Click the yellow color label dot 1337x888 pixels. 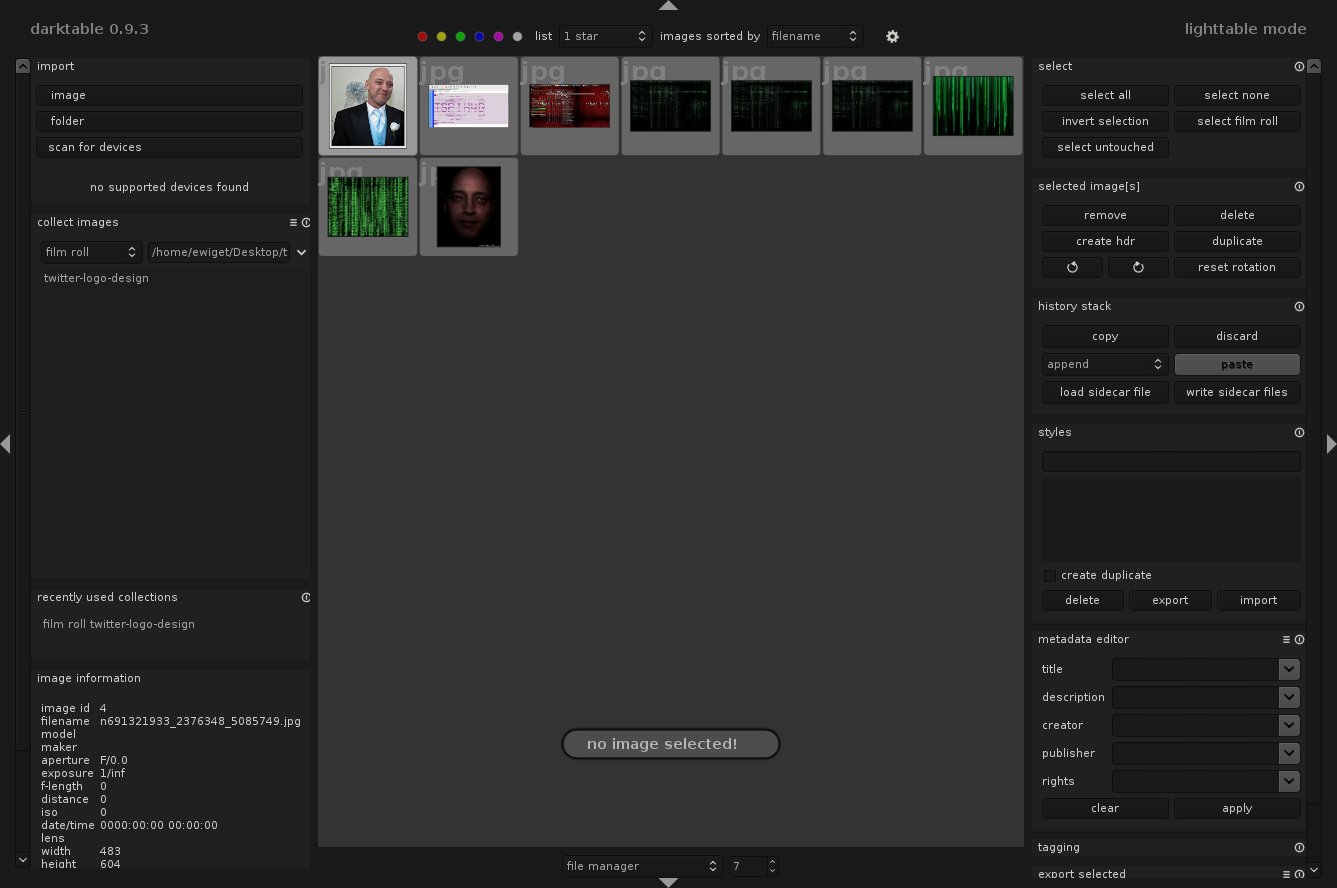(x=441, y=36)
